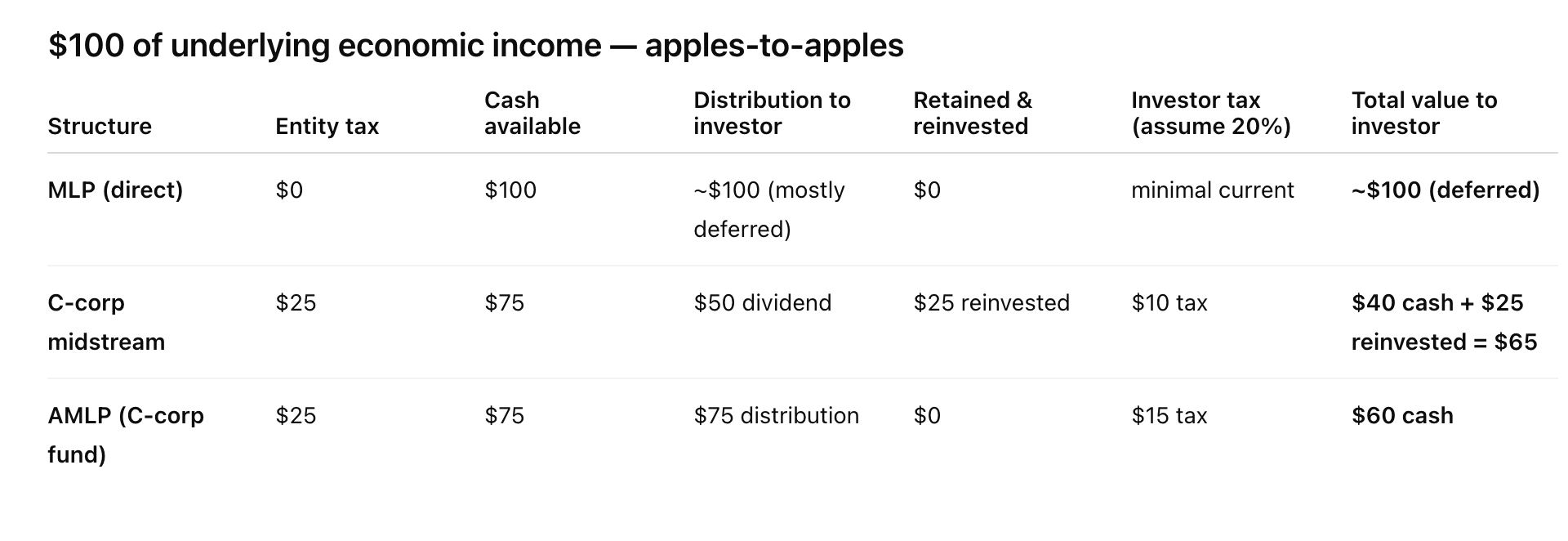Screen dimensions: 1568x541
Task: Select the MLP (direct) row label
Action: [x=115, y=190]
